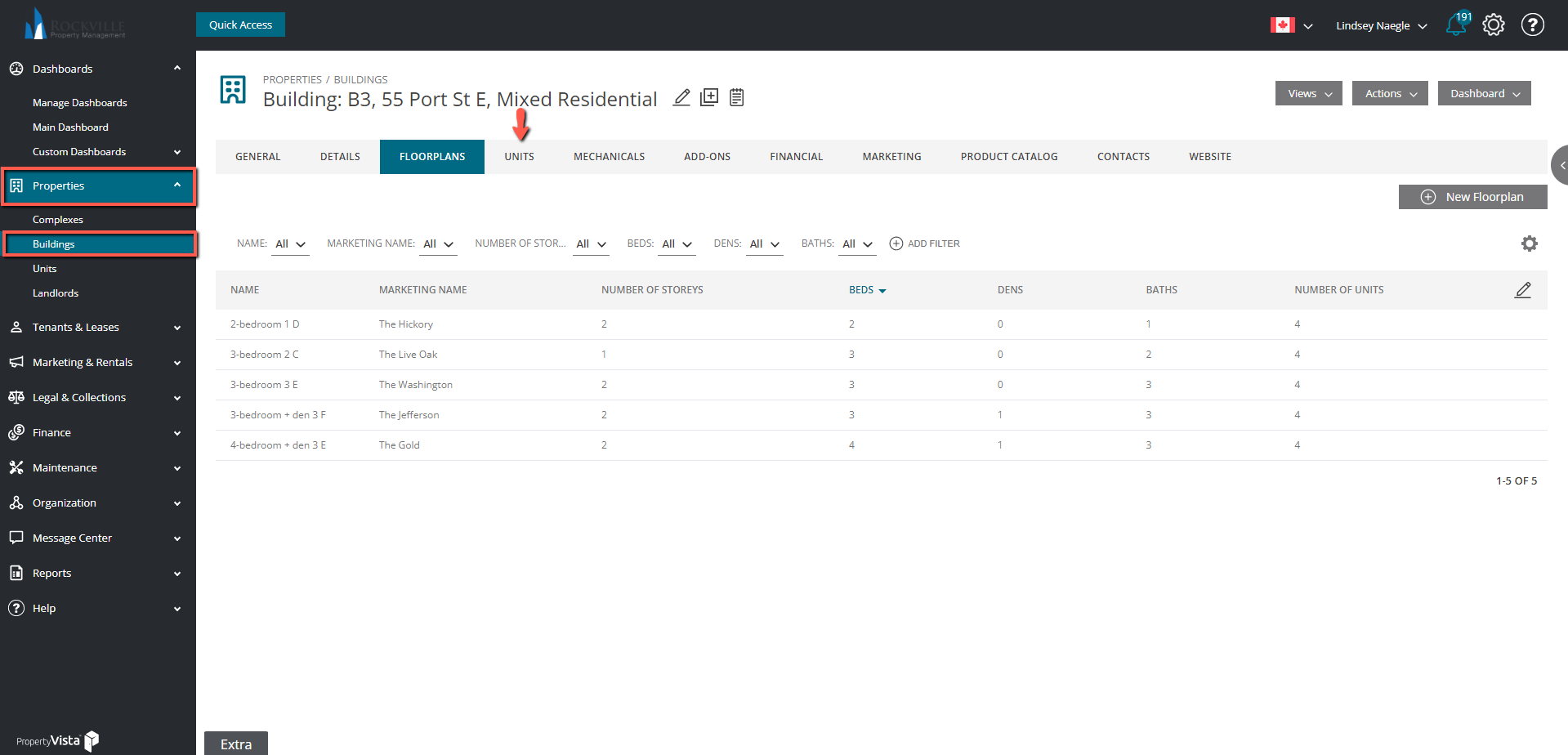Collapse the Properties sidebar section

[177, 185]
